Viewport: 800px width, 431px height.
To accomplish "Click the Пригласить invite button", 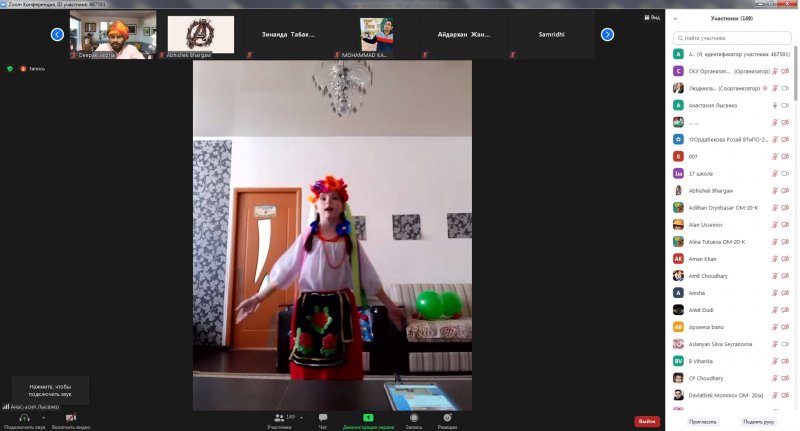I will (x=703, y=422).
